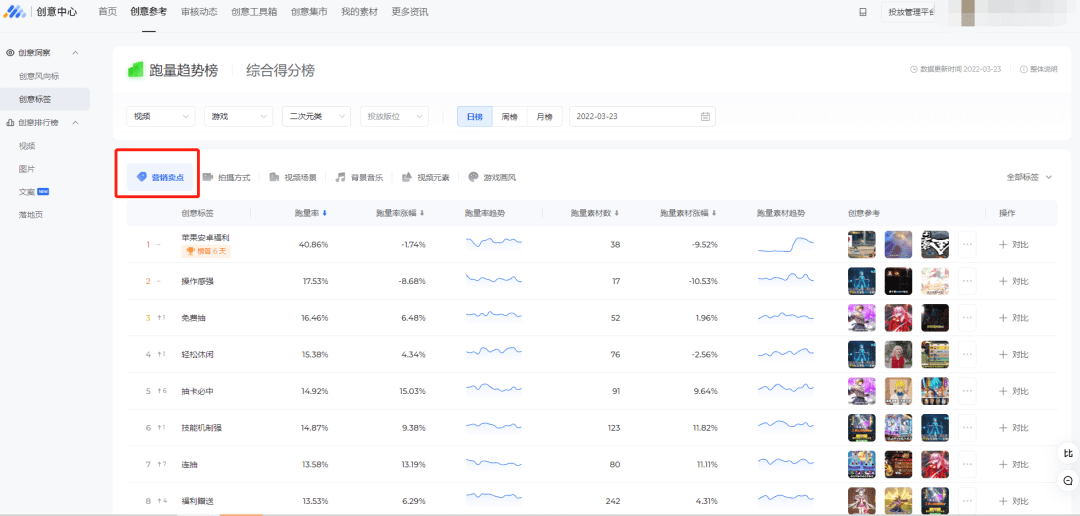Select the 日榜 ranking period
Viewport: 1080px width, 516px height.
[x=475, y=116]
